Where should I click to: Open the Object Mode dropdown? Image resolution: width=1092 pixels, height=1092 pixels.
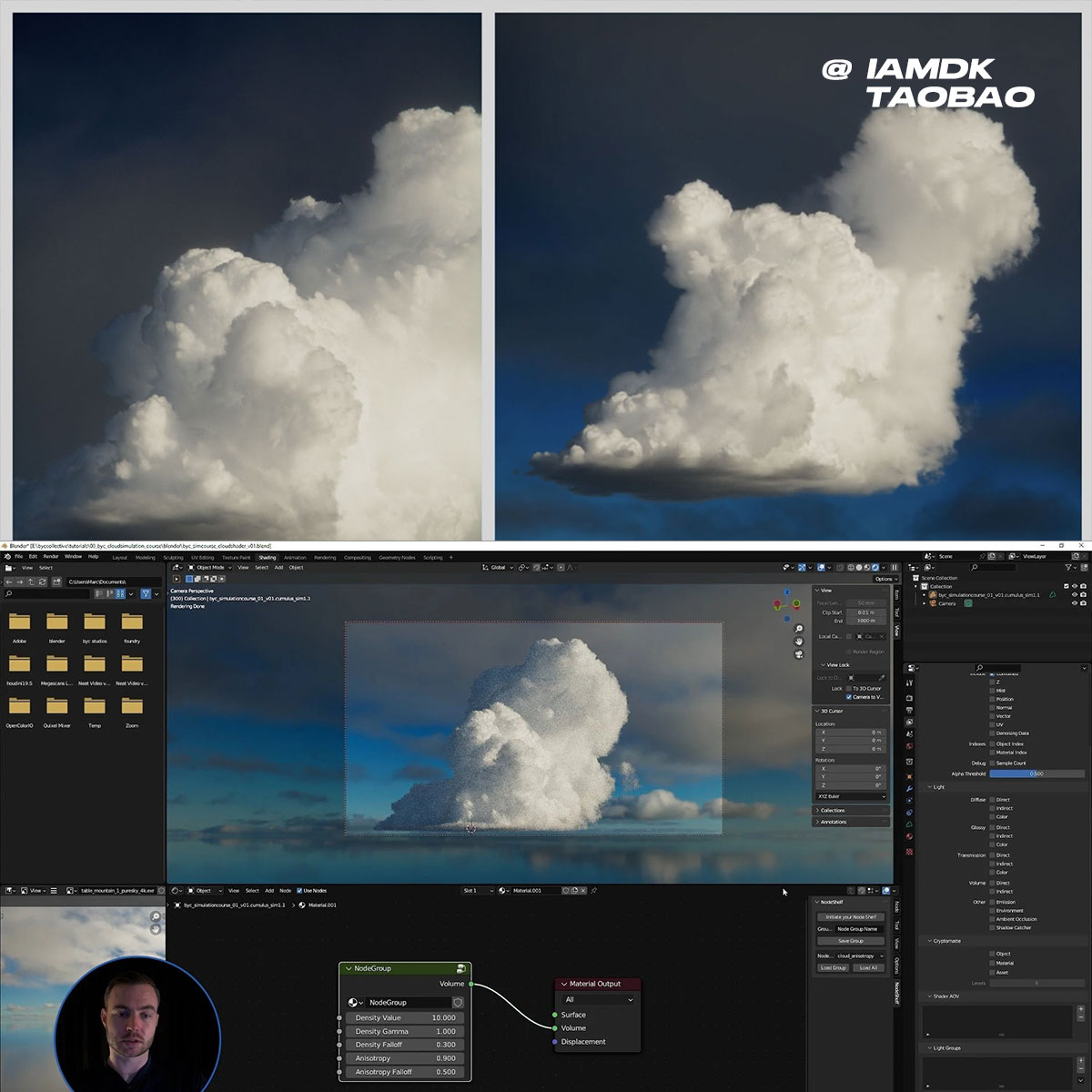pos(209,567)
